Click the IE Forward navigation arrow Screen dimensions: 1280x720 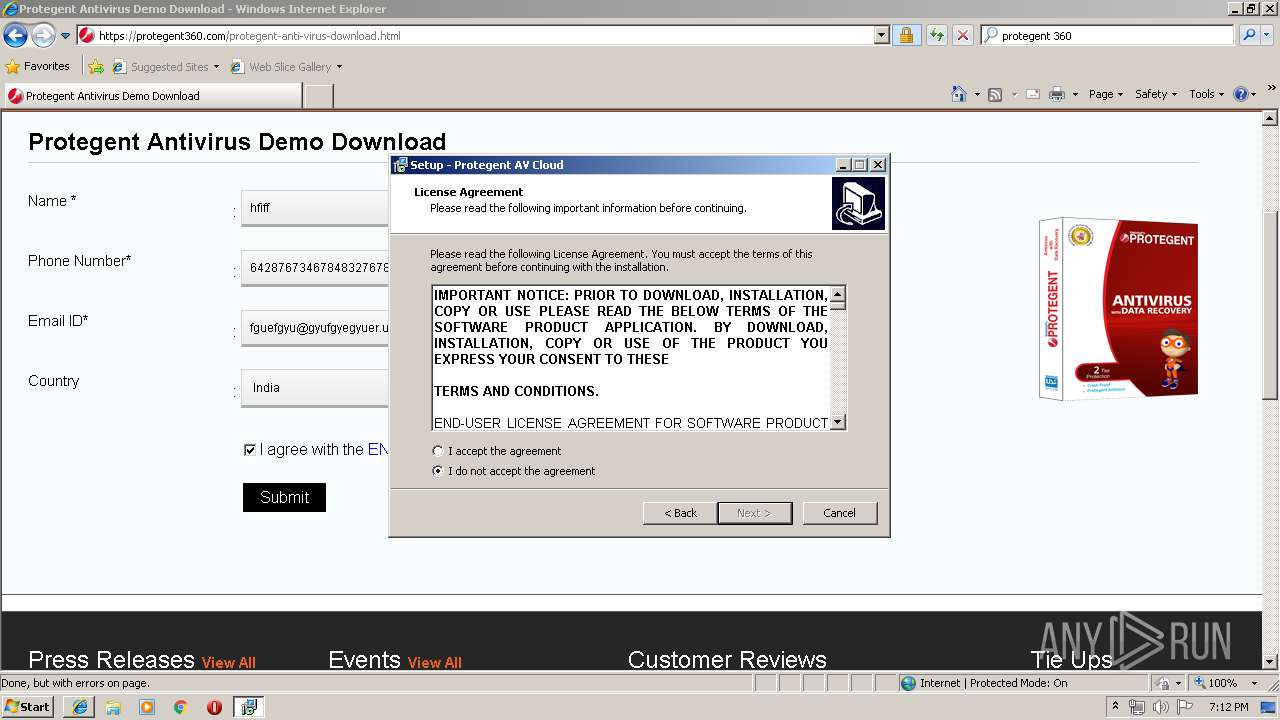coord(43,36)
